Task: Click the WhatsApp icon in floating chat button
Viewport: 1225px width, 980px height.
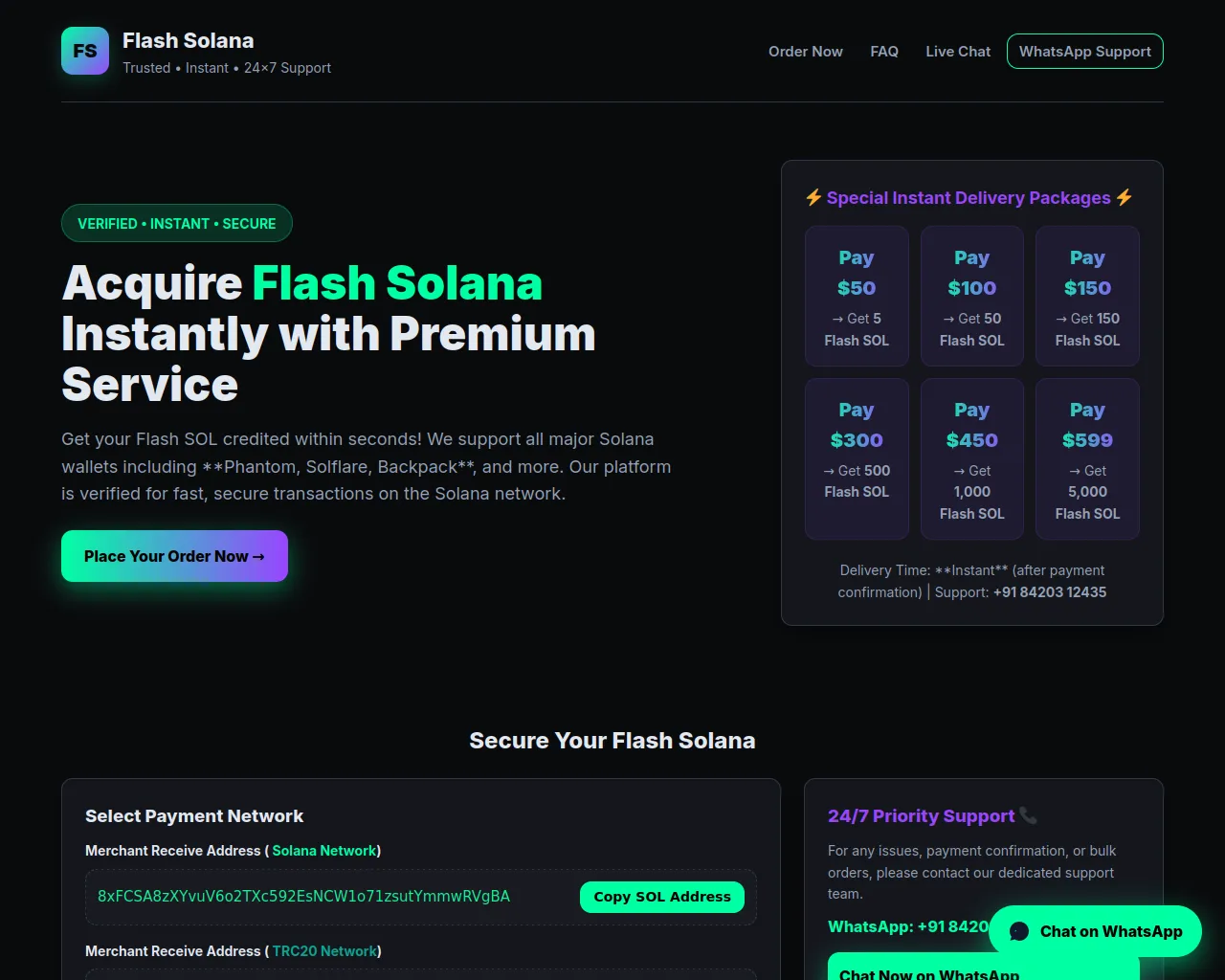Action: coord(1019,931)
